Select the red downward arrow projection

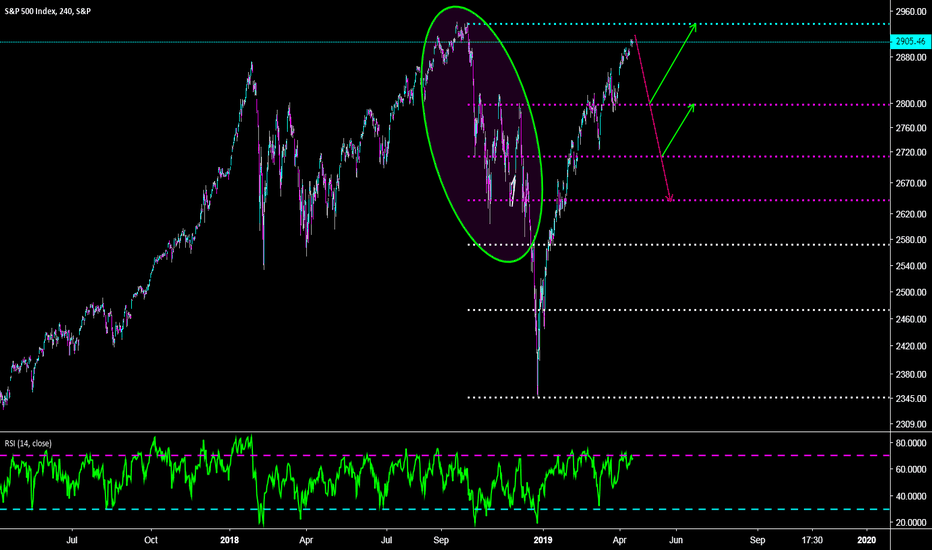tap(653, 117)
